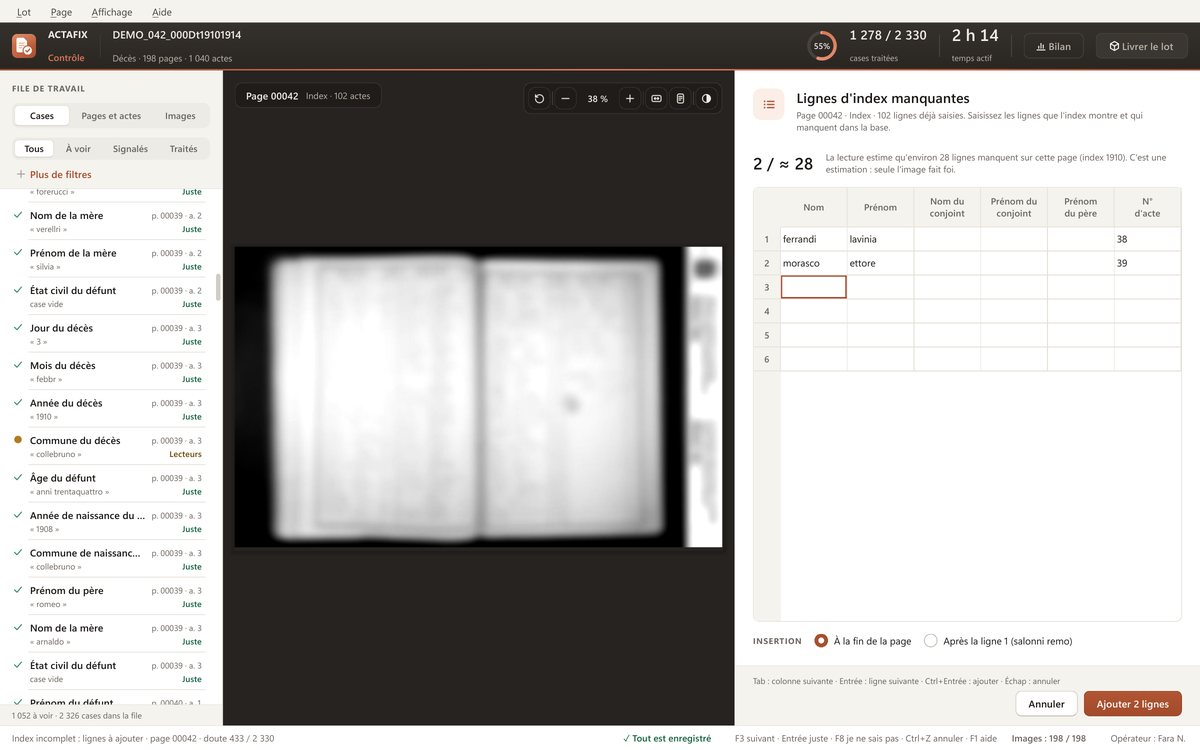Viewport: 1200px width, 750px height.
Task: Open the Aide menu
Action: click(x=161, y=12)
